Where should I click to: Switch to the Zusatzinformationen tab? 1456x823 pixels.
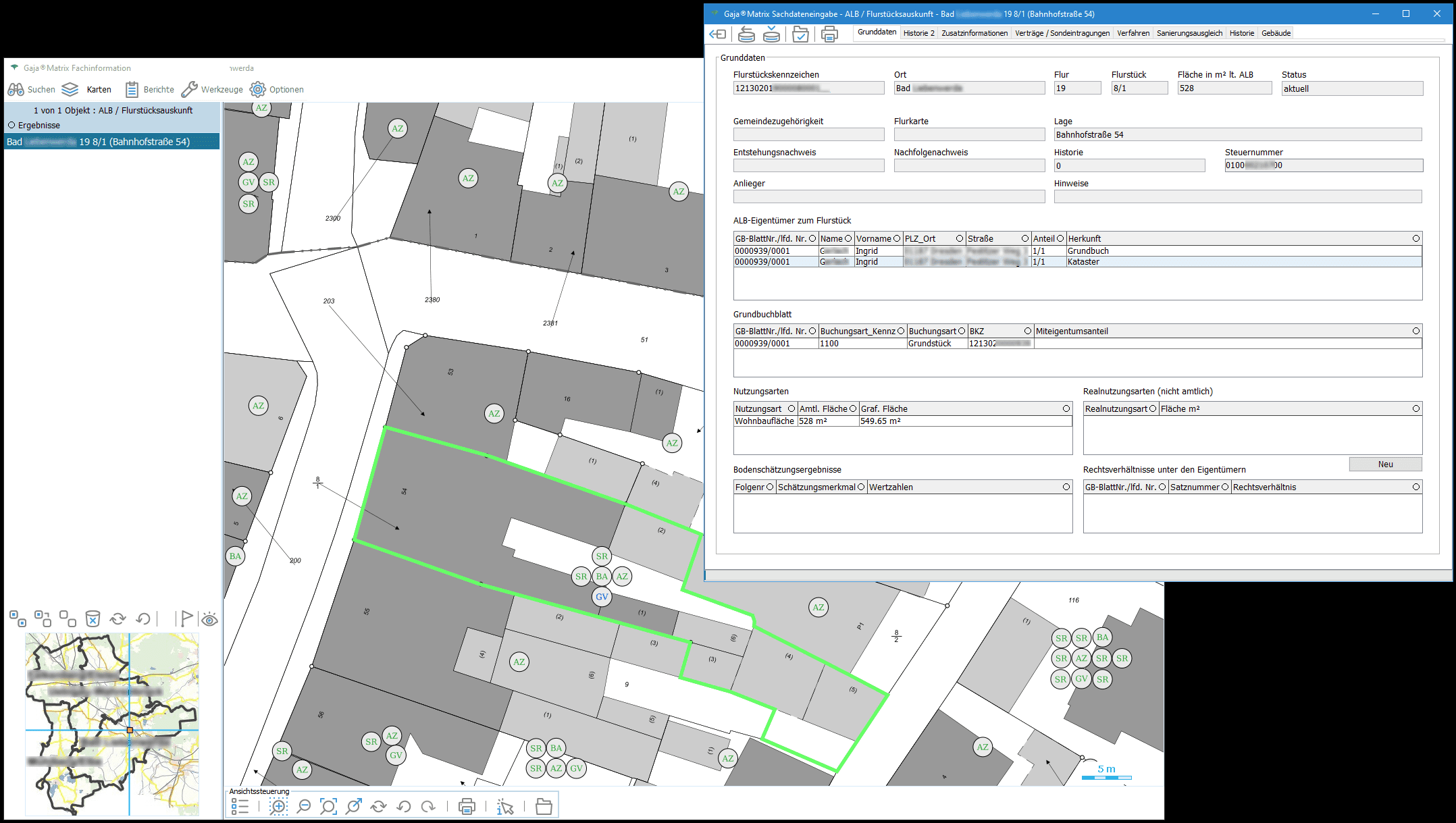[x=974, y=33]
